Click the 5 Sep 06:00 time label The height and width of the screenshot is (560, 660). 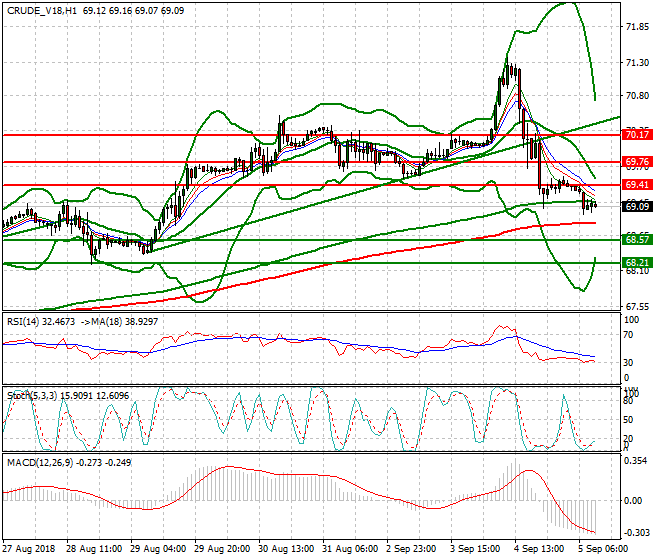coord(603,549)
